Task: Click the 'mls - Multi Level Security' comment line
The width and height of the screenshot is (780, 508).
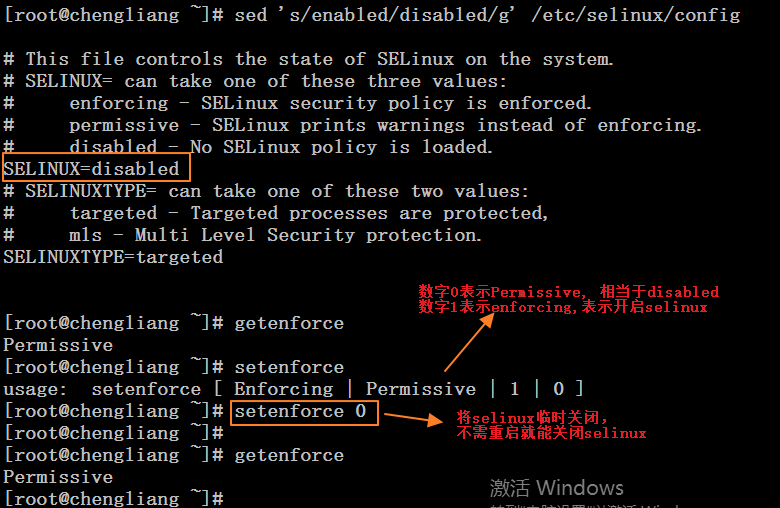Action: point(243,235)
